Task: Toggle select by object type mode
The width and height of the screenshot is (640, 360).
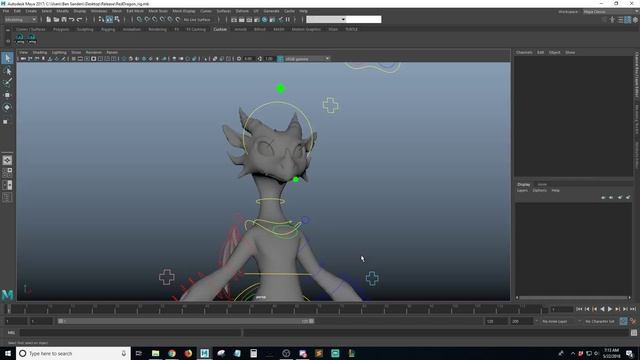Action: click(x=109, y=20)
